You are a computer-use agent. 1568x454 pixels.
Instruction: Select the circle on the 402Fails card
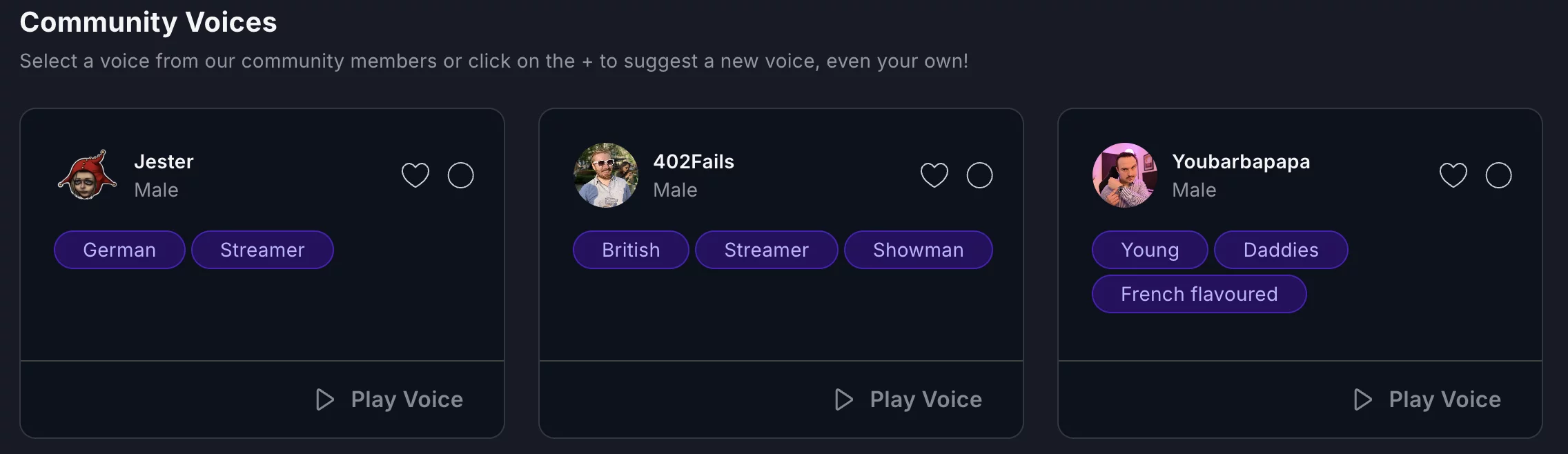(979, 175)
